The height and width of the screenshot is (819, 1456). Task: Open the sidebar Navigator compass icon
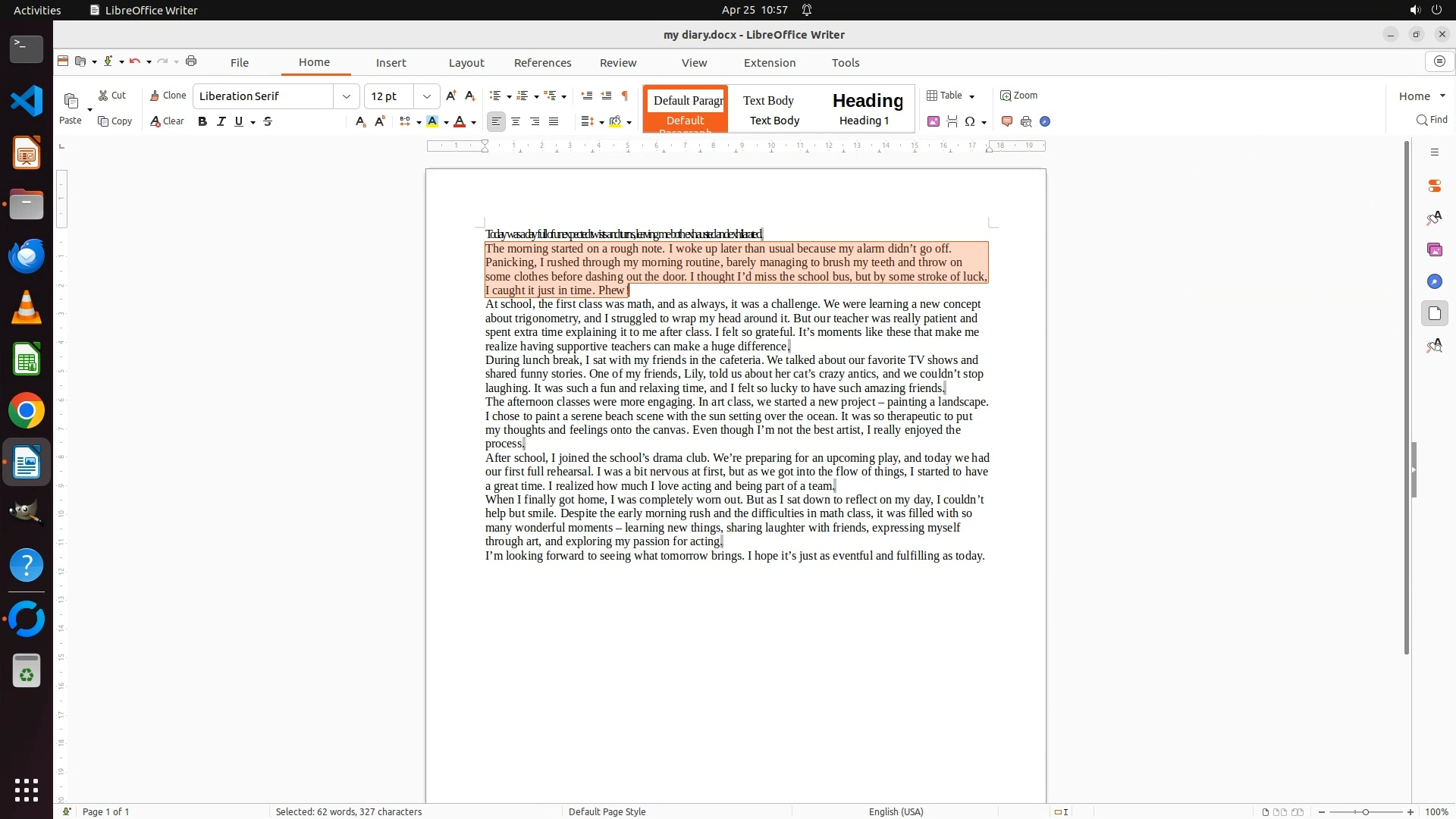(x=1434, y=281)
